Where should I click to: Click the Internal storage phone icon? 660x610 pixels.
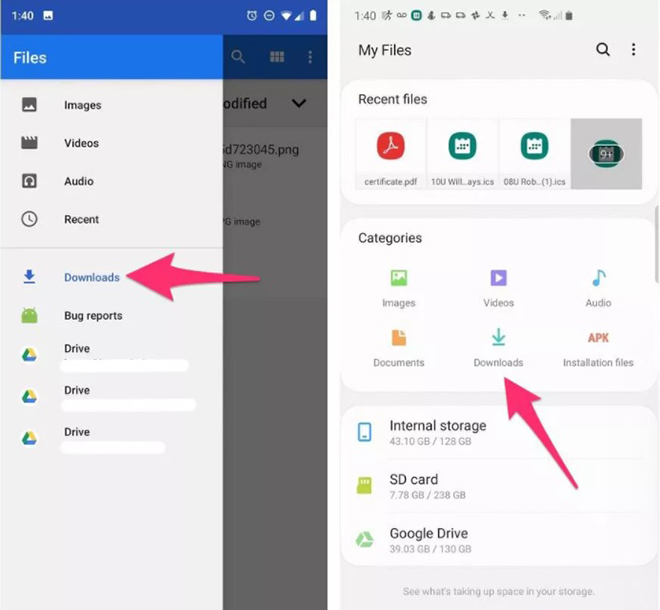pos(365,432)
